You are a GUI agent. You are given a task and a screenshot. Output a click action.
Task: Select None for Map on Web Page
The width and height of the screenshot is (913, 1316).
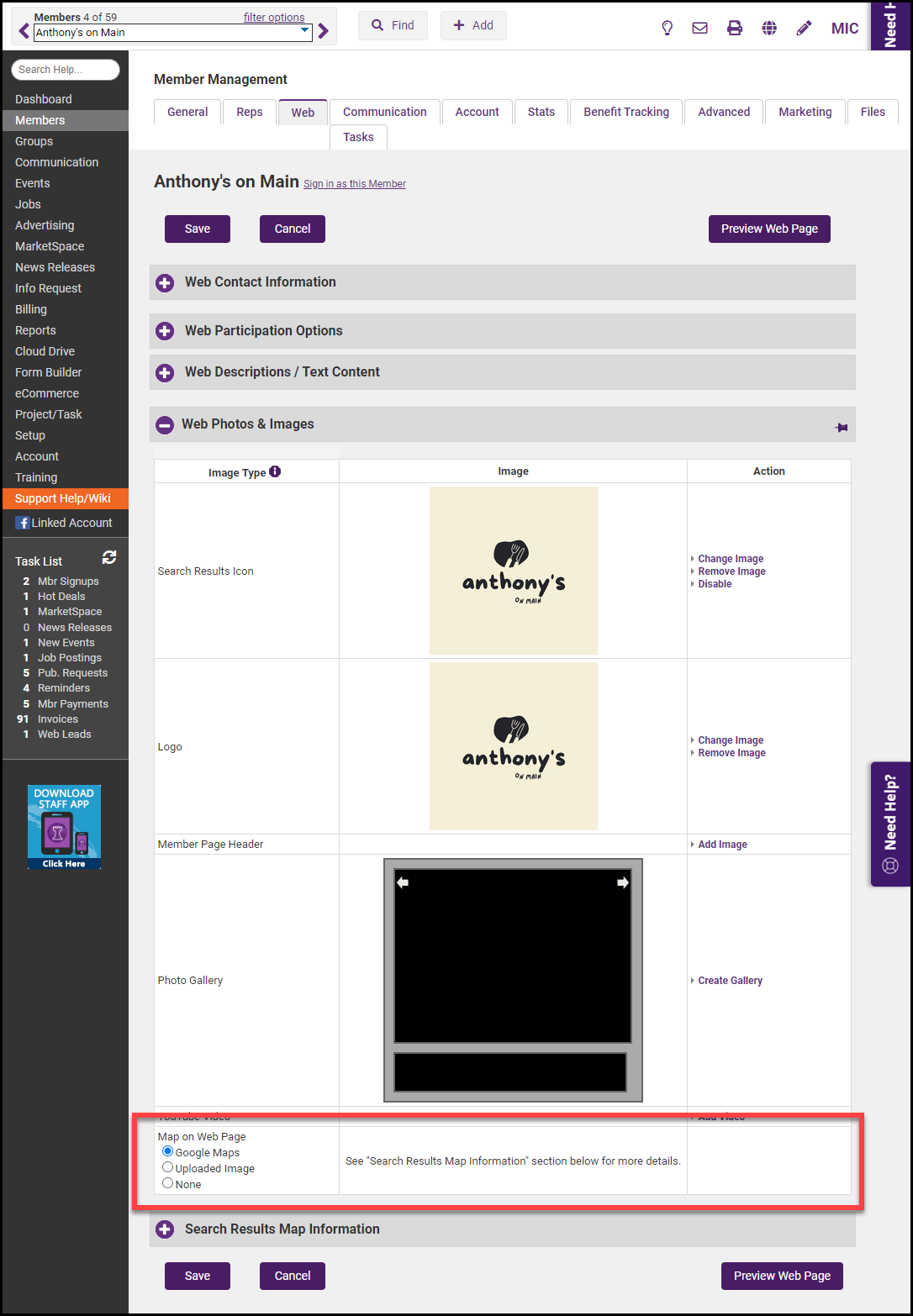(168, 1183)
